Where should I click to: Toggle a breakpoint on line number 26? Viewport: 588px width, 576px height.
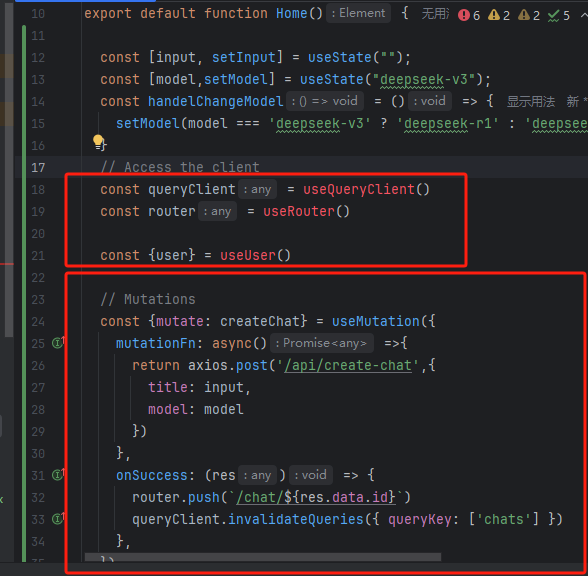point(38,366)
